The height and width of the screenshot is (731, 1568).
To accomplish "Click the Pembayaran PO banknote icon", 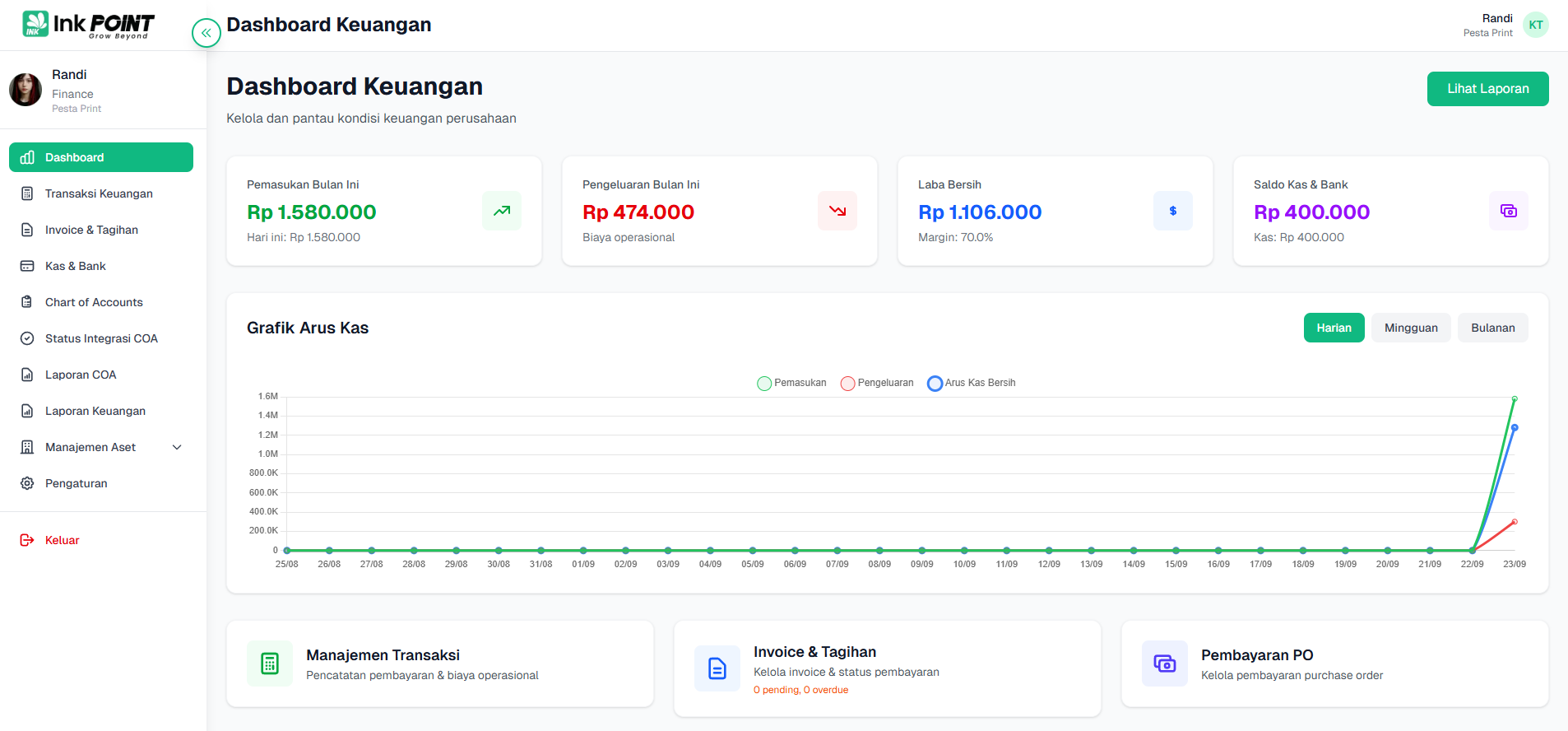I will coord(1165,663).
